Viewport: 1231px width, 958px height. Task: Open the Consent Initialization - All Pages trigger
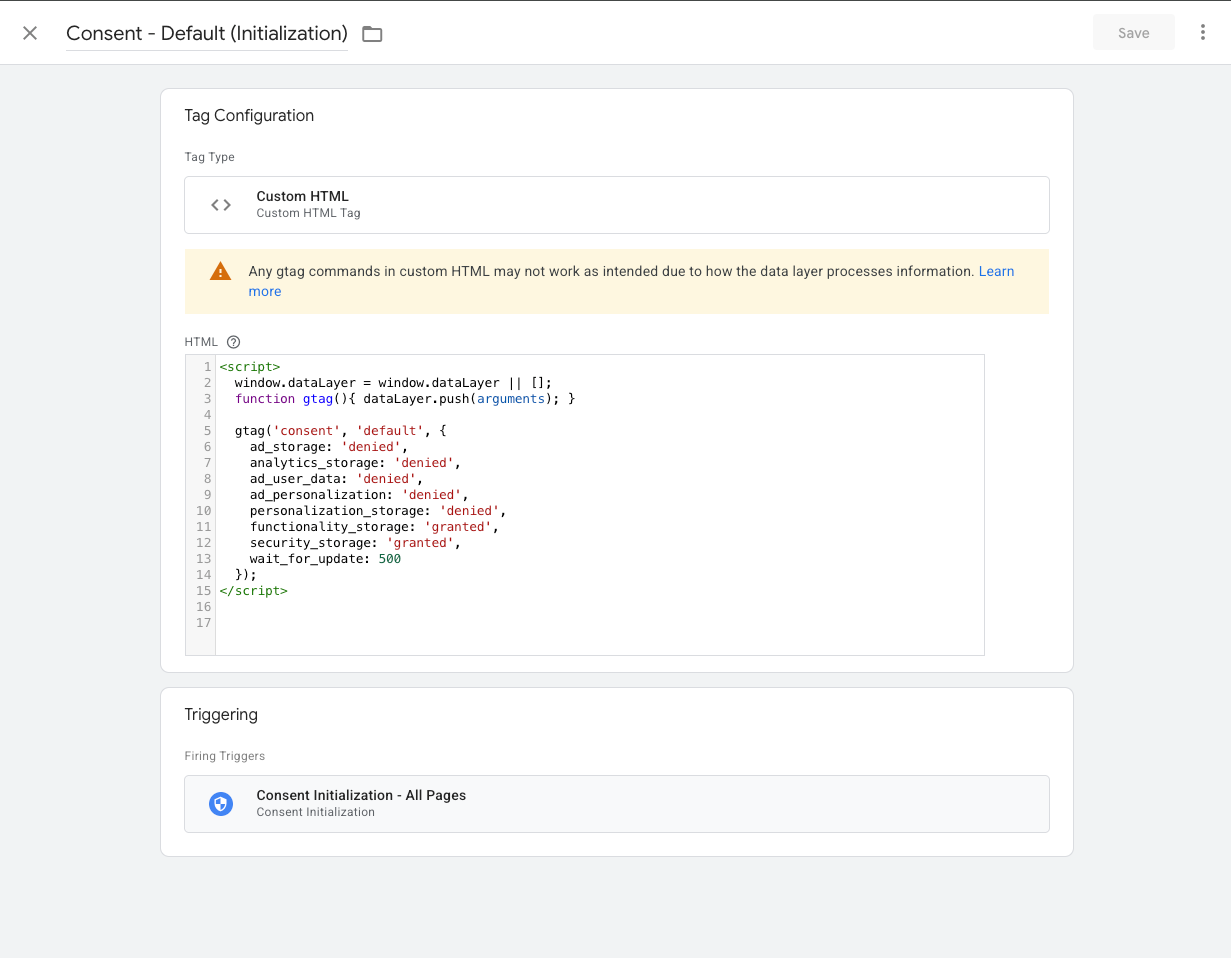pos(617,804)
